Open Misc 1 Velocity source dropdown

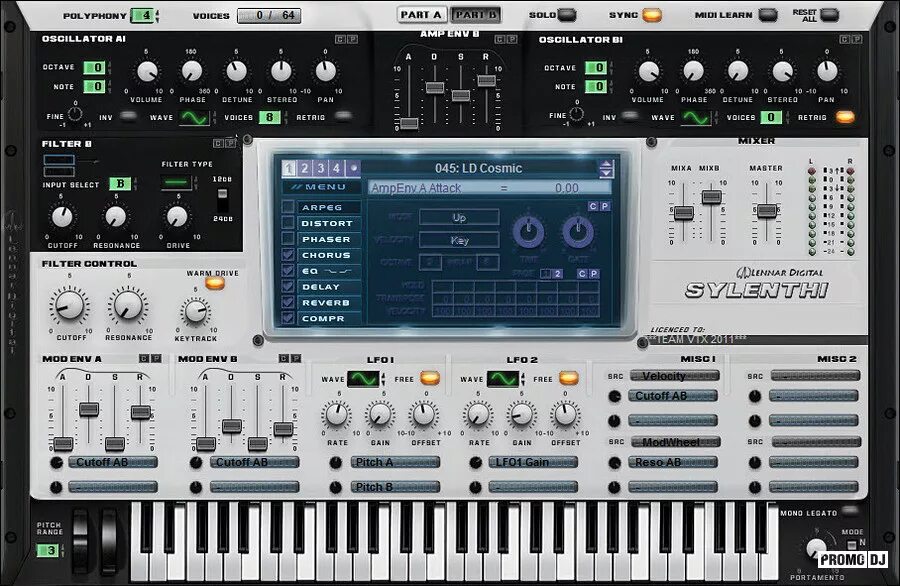click(x=675, y=376)
